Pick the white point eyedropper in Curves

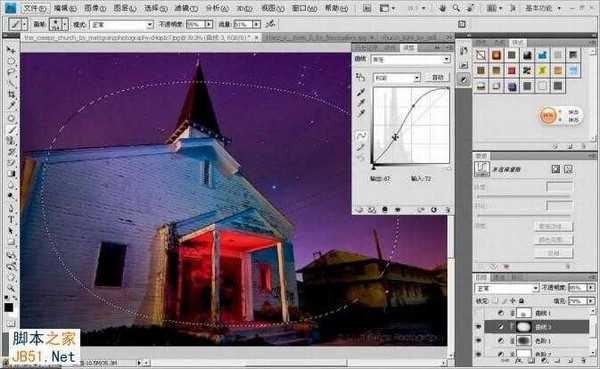click(x=360, y=114)
